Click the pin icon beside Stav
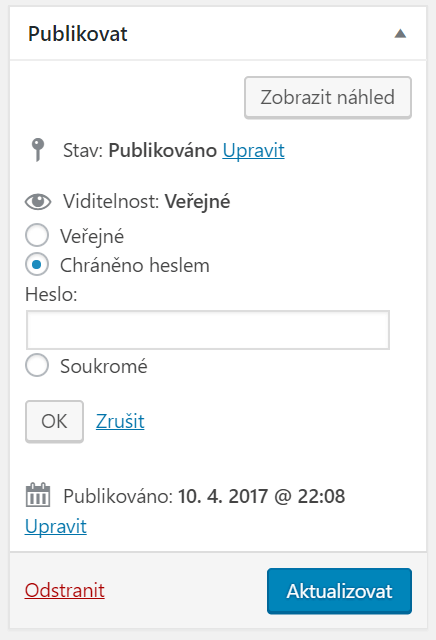This screenshot has height=640, width=436. tap(38, 150)
